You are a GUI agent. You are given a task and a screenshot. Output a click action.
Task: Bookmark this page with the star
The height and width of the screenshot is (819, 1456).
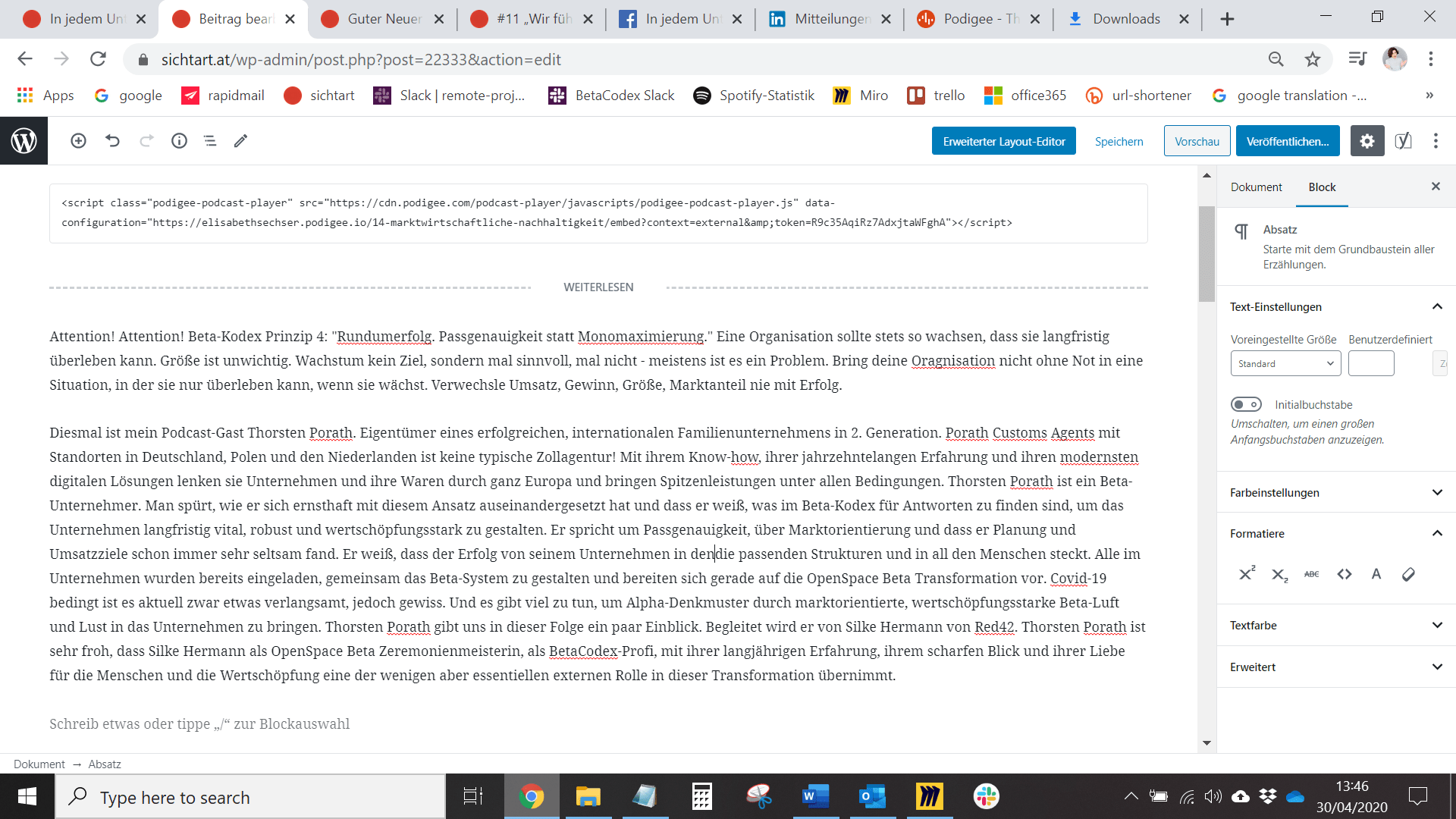coord(1313,59)
